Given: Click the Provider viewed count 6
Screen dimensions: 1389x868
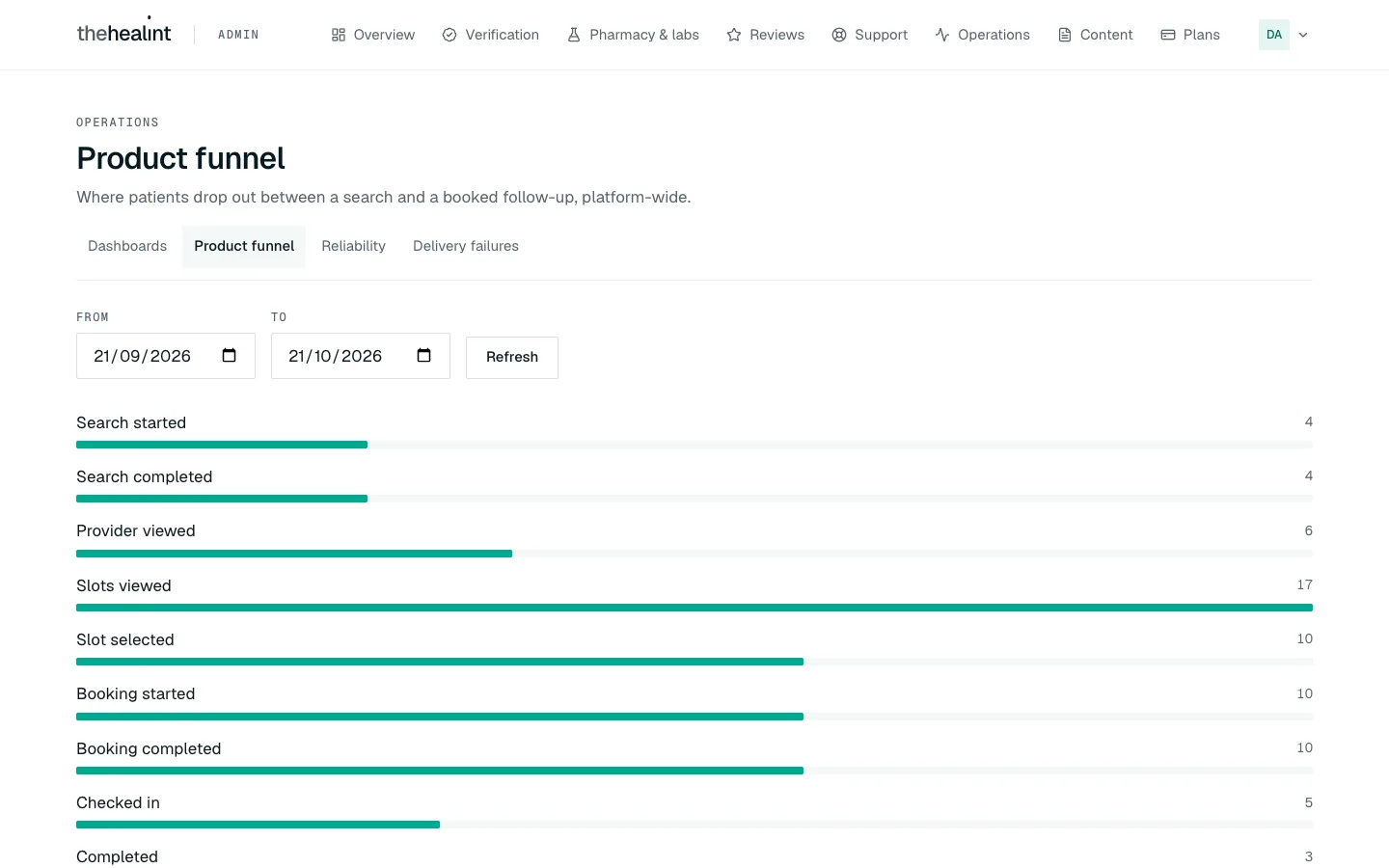Looking at the screenshot, I should point(1309,530).
